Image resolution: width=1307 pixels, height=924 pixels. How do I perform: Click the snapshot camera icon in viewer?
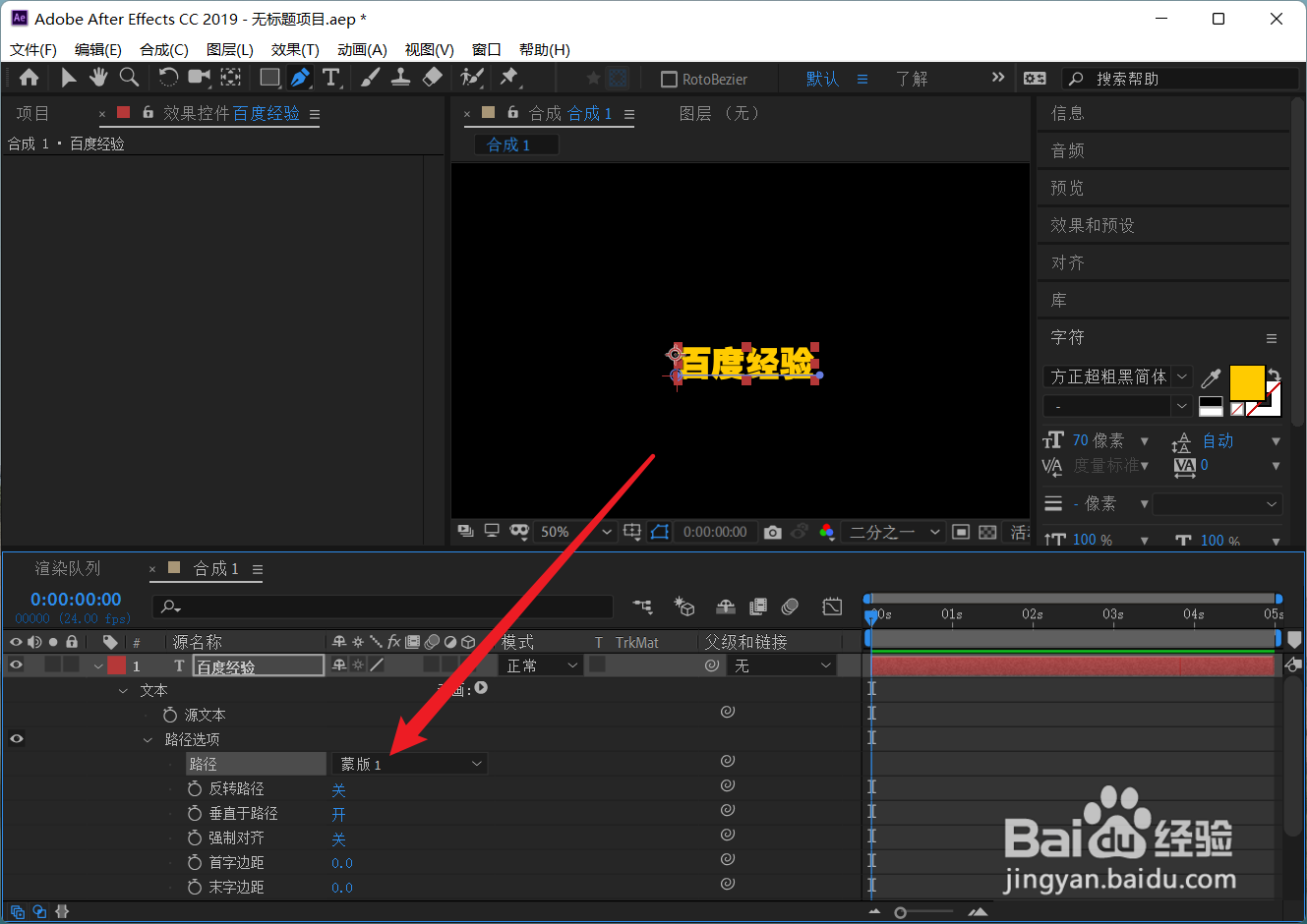coord(773,532)
